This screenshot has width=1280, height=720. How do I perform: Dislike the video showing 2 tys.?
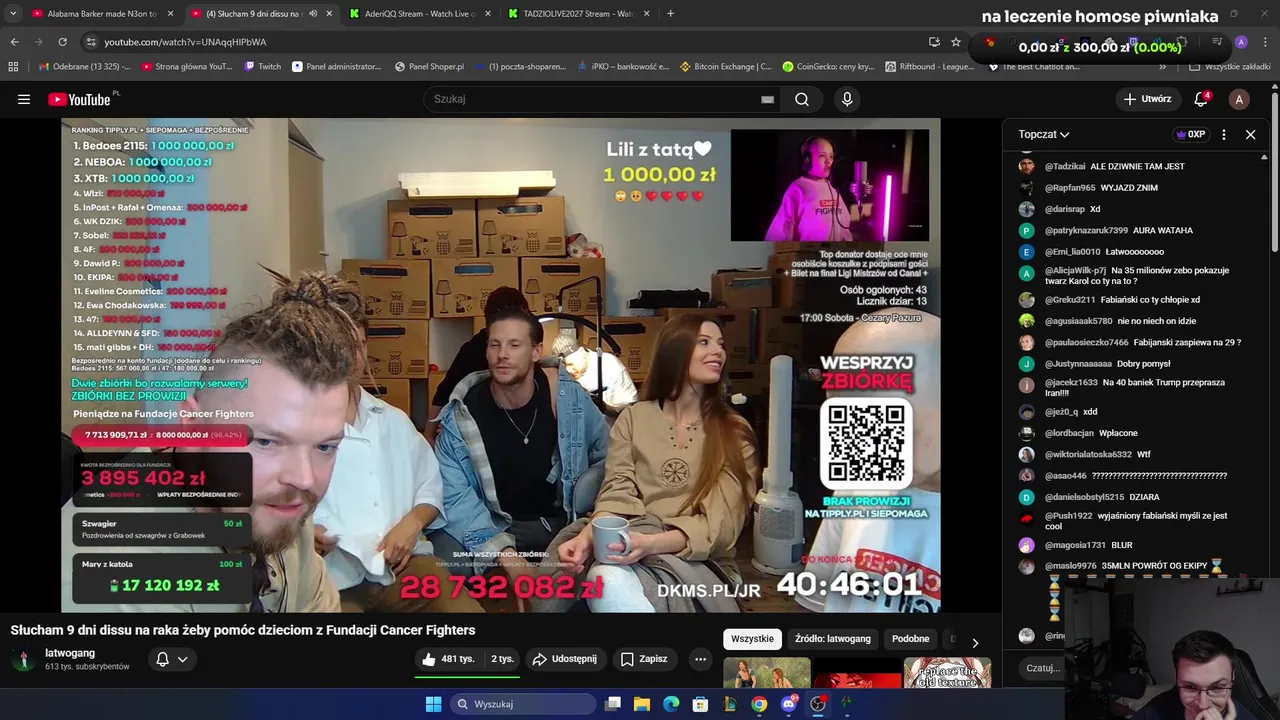503,659
